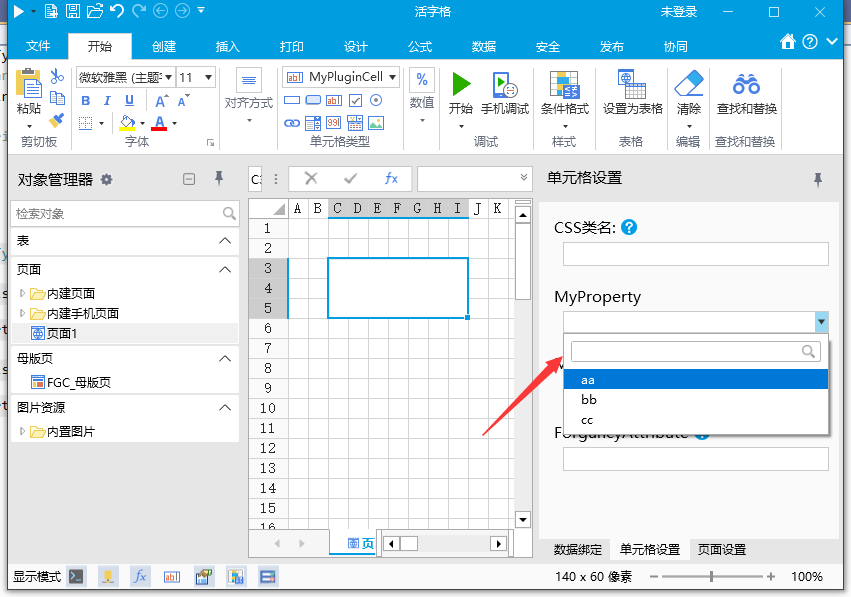The height and width of the screenshot is (597, 851).
Task: Select the hyperlink cell type icon
Action: [x=292, y=123]
